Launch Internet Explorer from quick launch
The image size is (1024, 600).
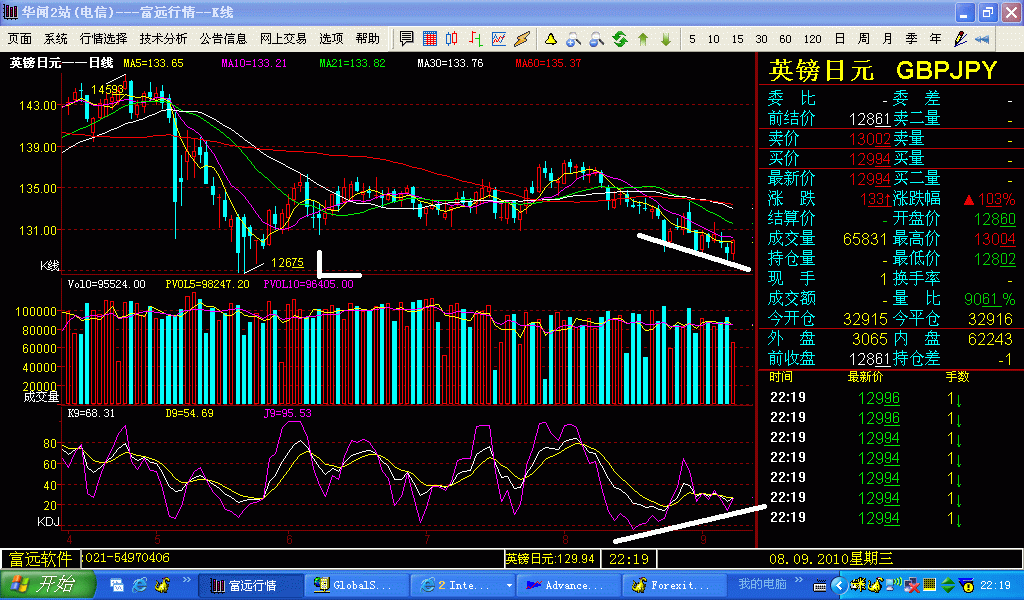pyautogui.click(x=139, y=585)
